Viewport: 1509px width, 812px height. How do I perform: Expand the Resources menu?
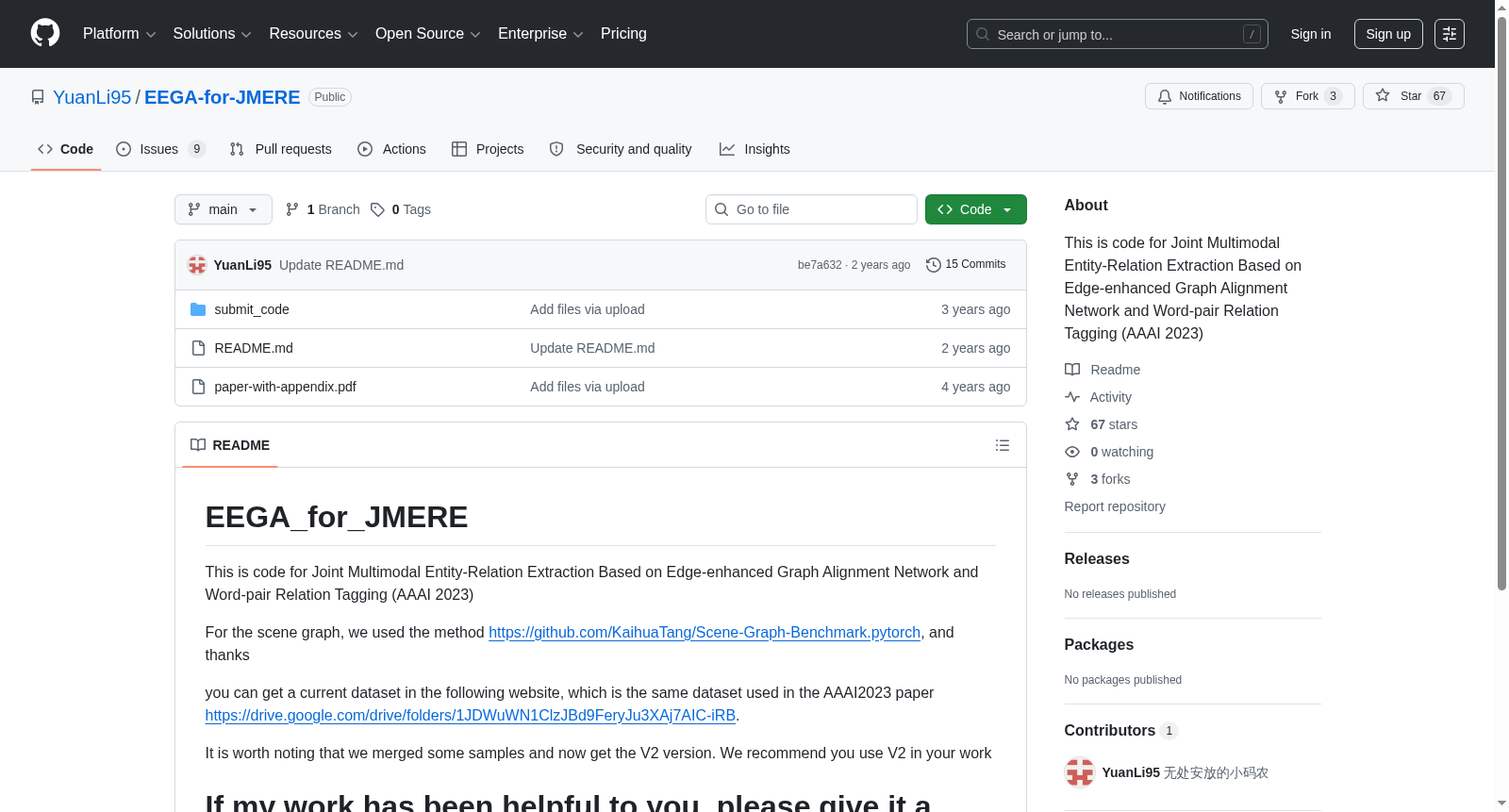(313, 34)
